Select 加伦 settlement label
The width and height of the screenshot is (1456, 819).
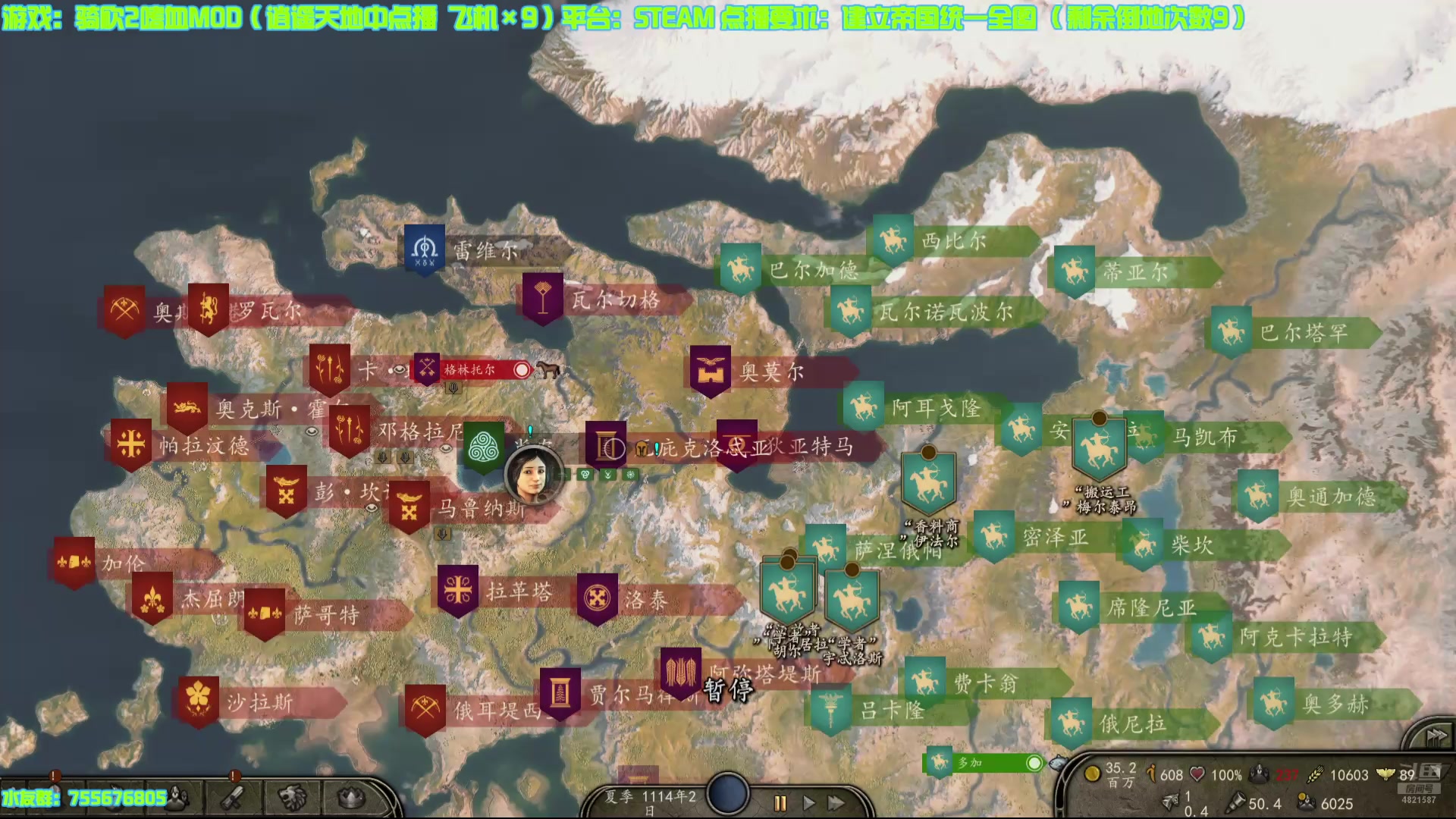124,563
